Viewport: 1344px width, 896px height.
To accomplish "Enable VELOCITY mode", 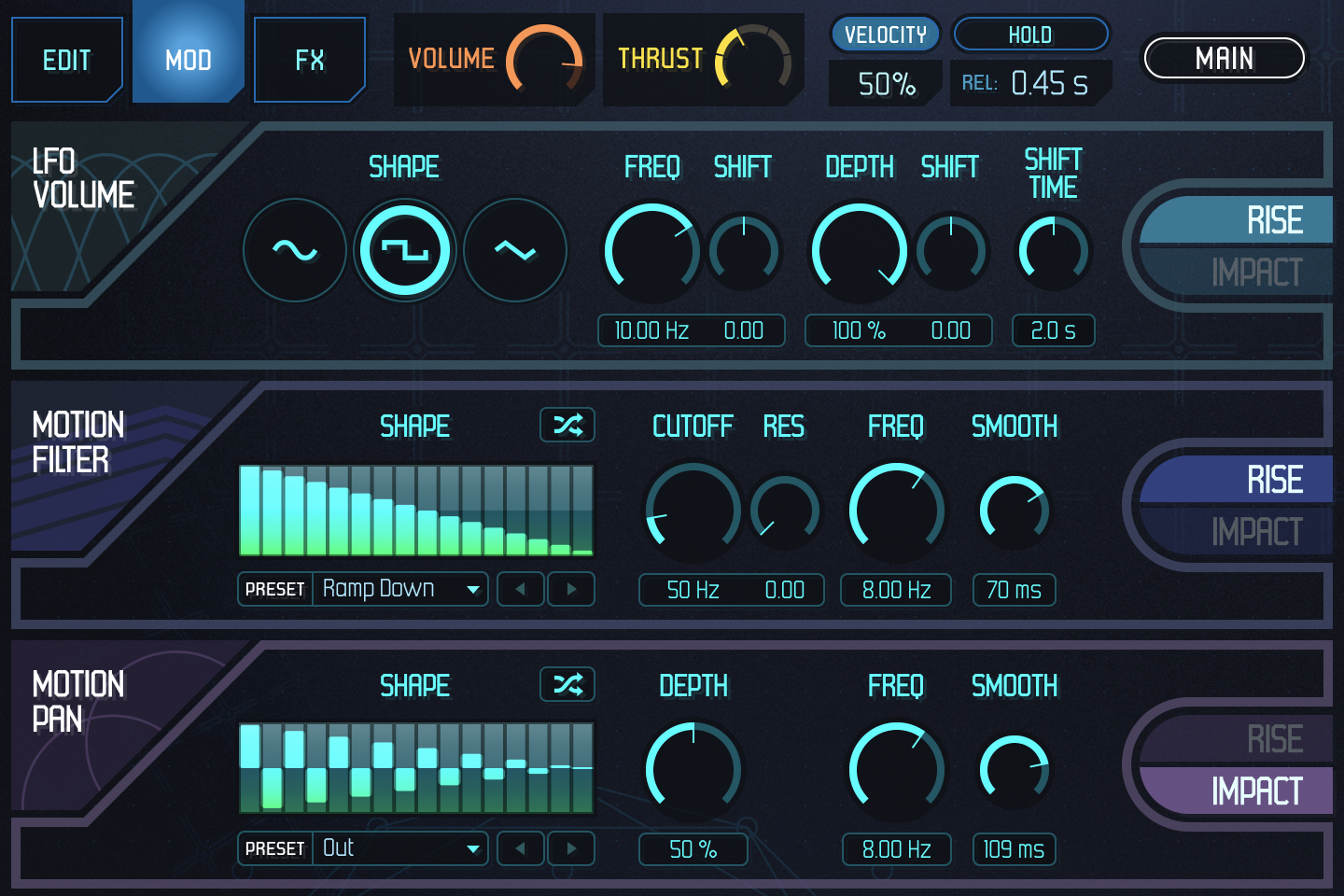I will [885, 34].
